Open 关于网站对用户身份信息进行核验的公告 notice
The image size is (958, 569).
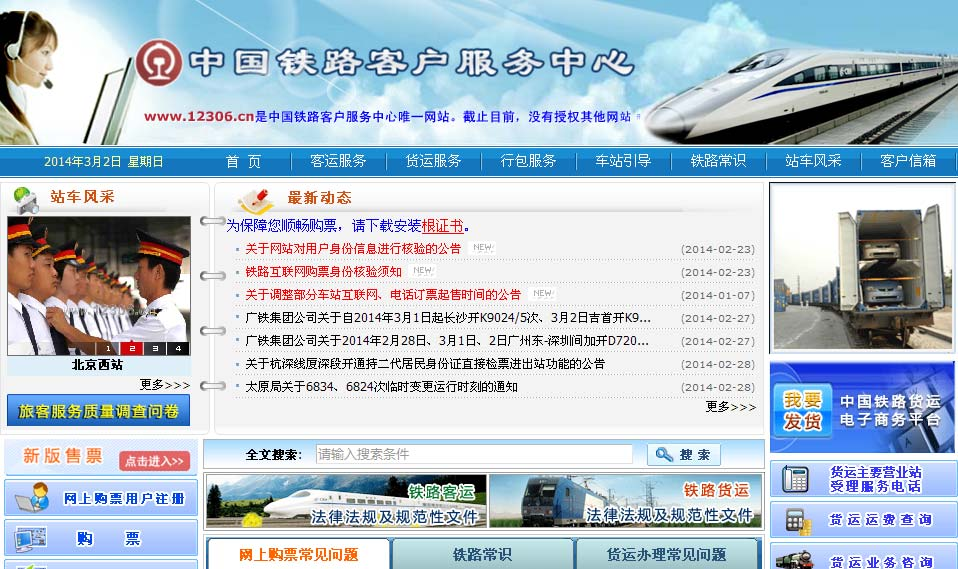353,249
